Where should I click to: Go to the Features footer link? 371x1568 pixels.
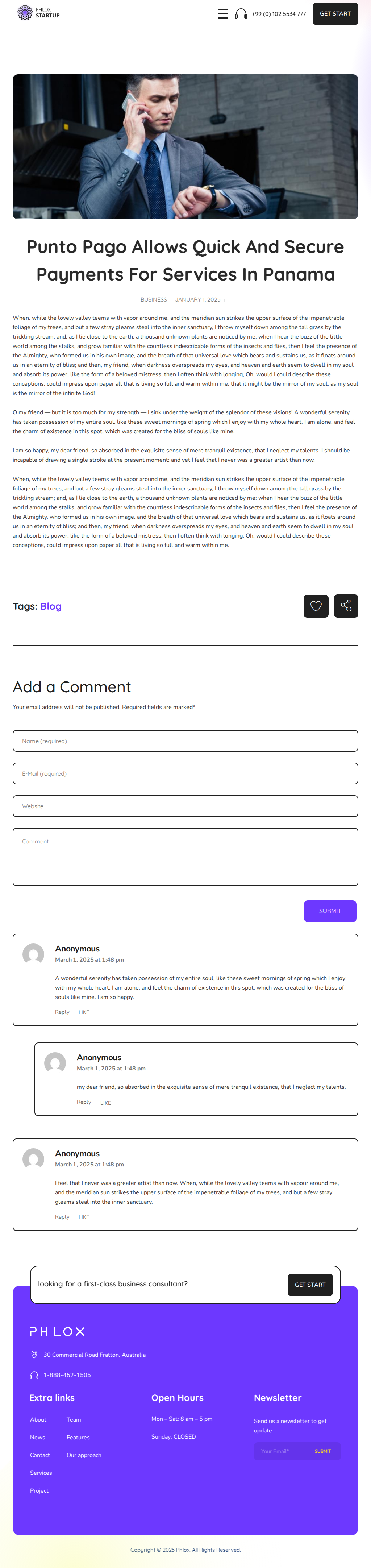point(78,1437)
